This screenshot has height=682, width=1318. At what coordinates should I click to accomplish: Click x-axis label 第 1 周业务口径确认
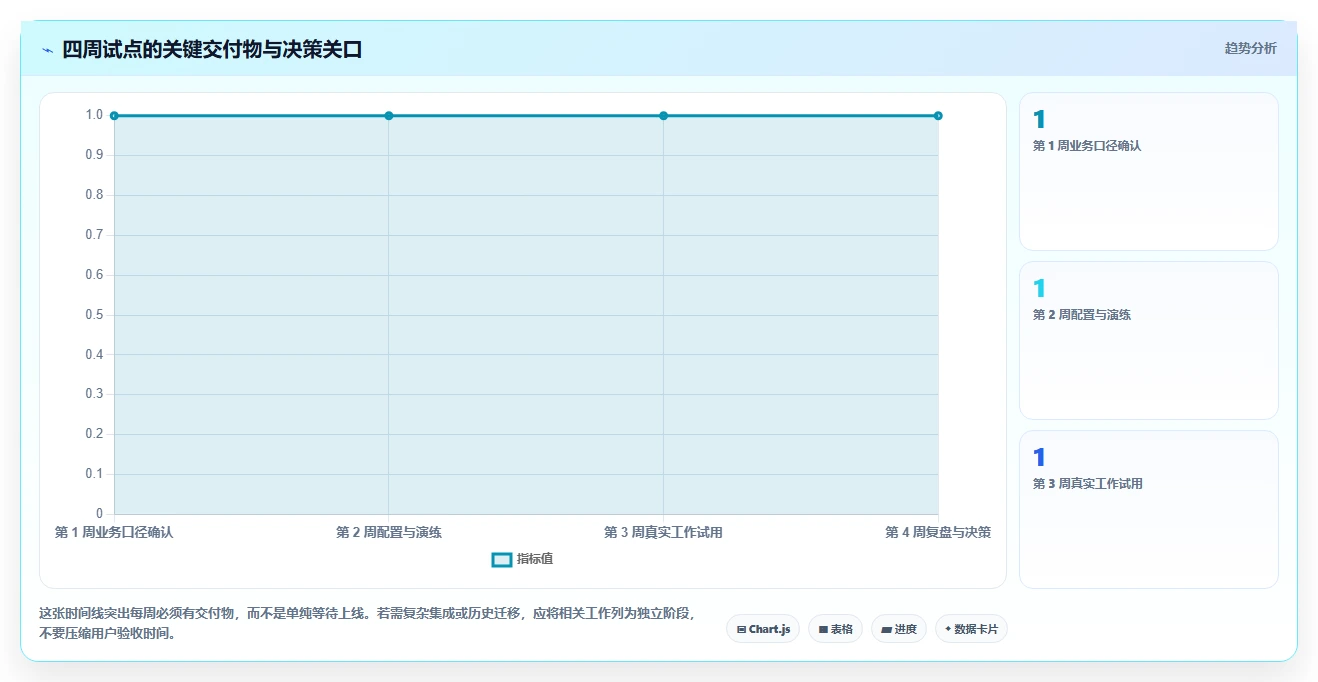pos(114,532)
